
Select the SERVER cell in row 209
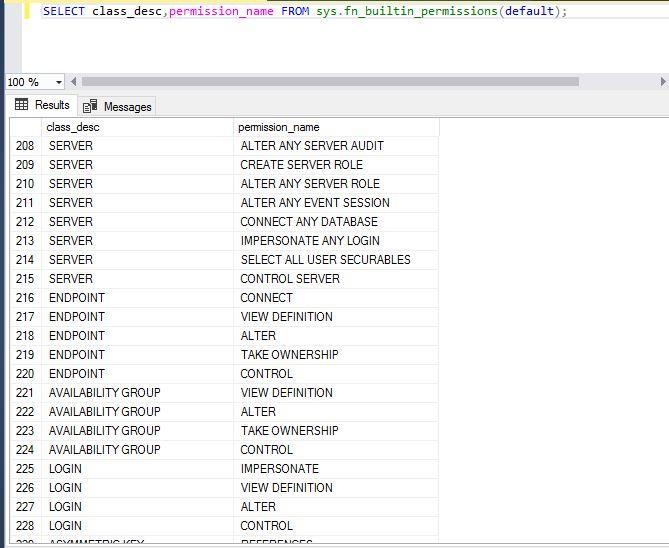point(137,165)
